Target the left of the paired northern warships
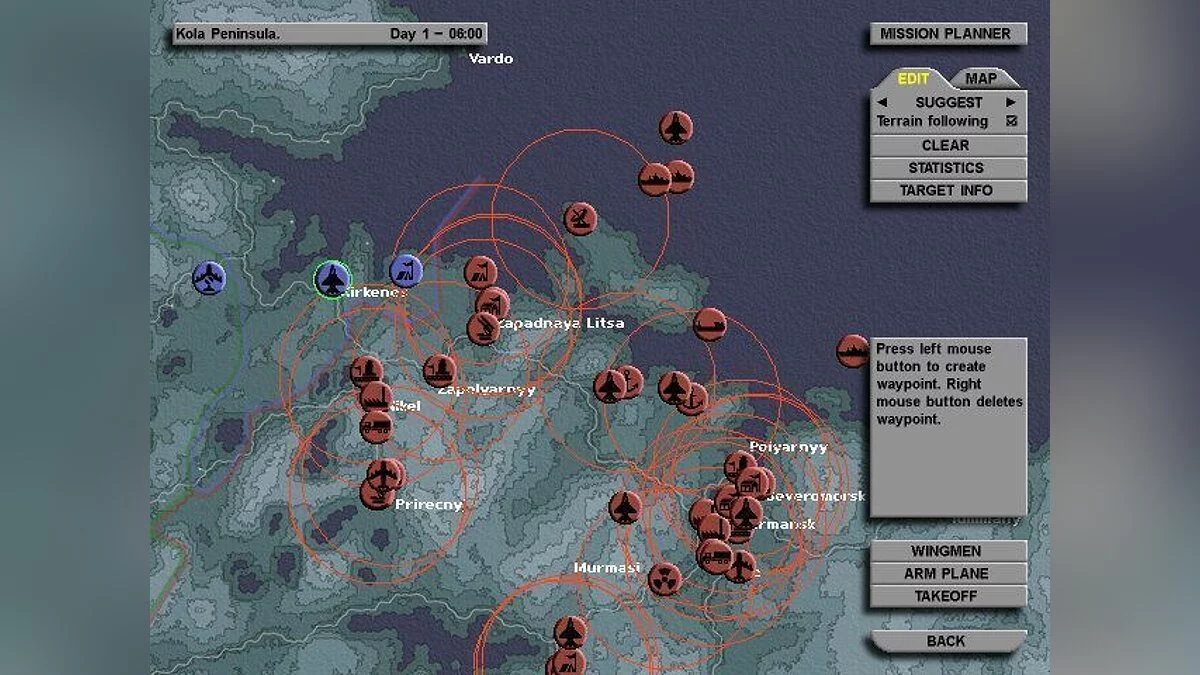The image size is (1200, 675). click(x=655, y=180)
